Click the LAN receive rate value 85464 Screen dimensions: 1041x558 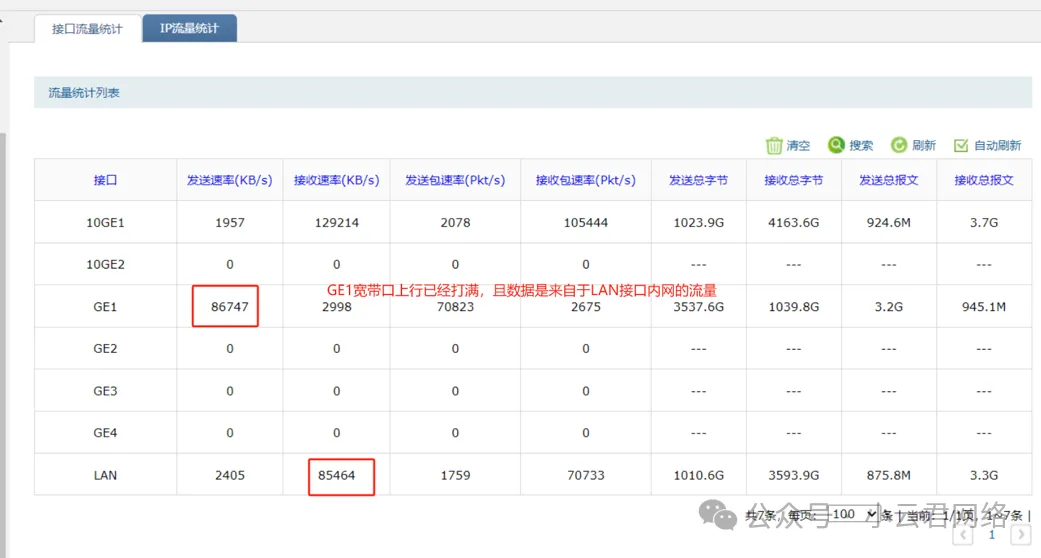coord(341,475)
